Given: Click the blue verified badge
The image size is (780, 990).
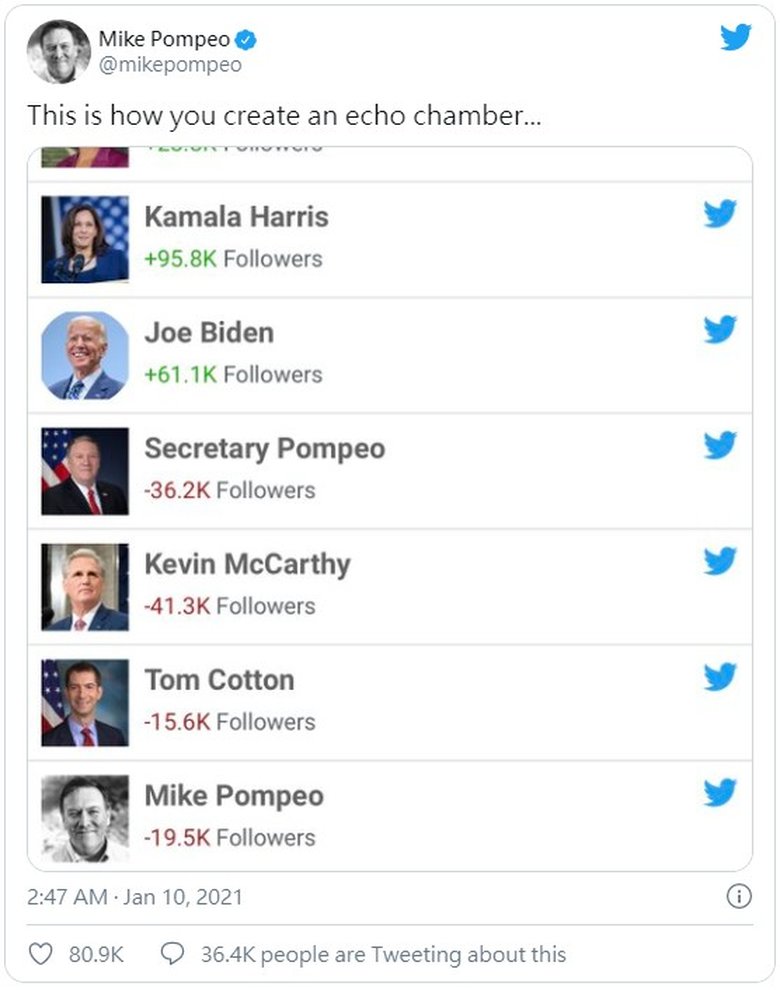Looking at the screenshot, I should 246,40.
